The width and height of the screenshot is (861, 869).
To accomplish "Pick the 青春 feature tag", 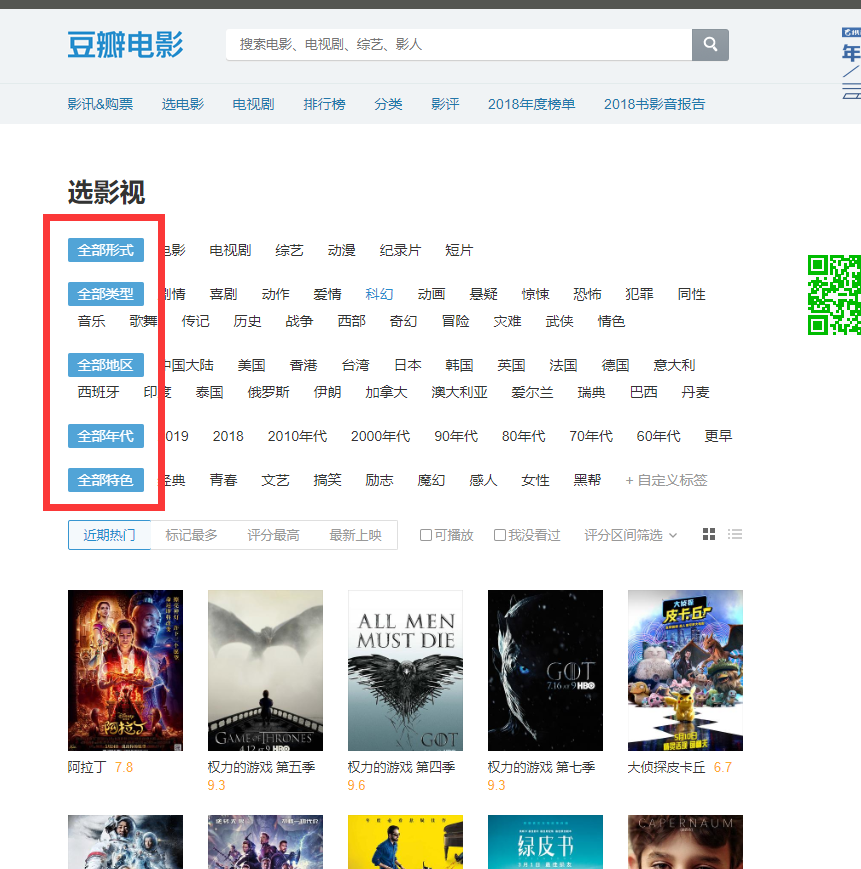I will tap(223, 480).
